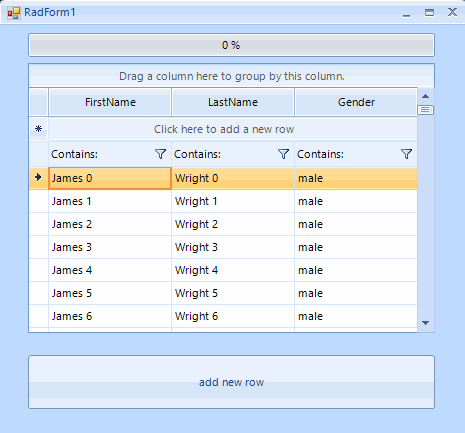This screenshot has width=465, height=433.
Task: Open the Gender column filter icon
Action: click(406, 154)
